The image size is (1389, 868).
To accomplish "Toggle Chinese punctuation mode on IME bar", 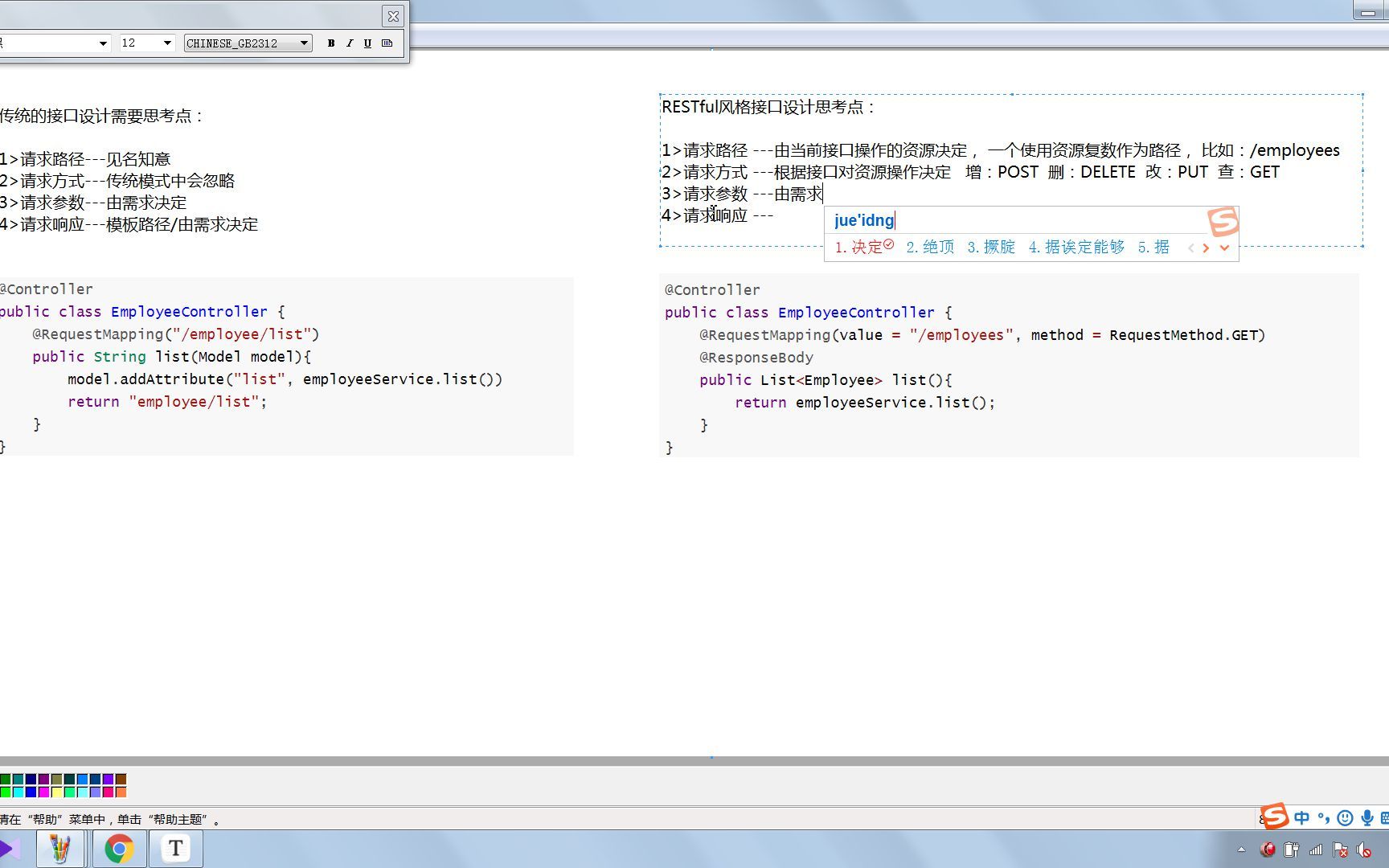I will tap(1323, 818).
